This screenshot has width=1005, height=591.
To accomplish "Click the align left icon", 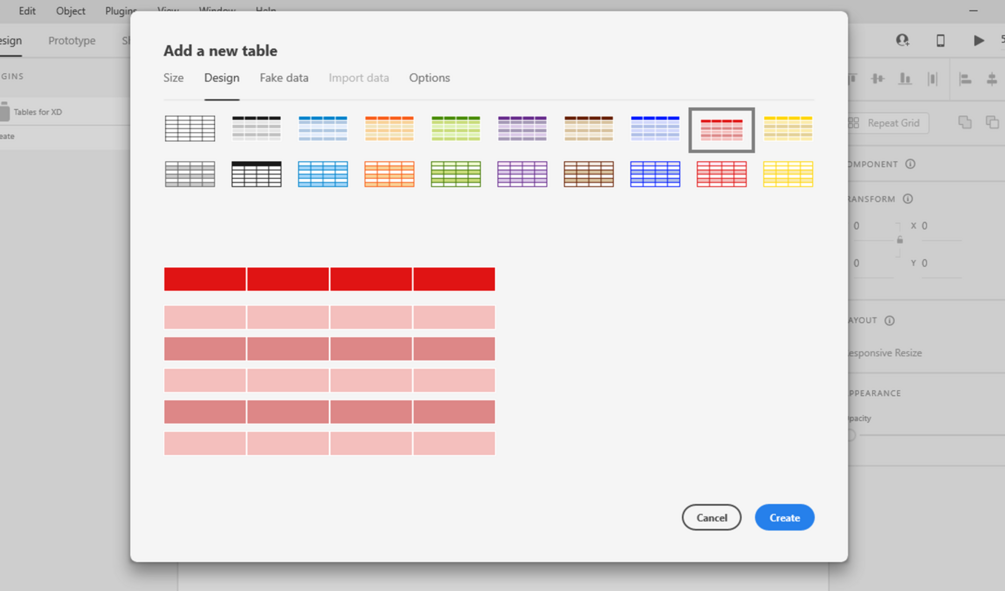I will [x=966, y=79].
